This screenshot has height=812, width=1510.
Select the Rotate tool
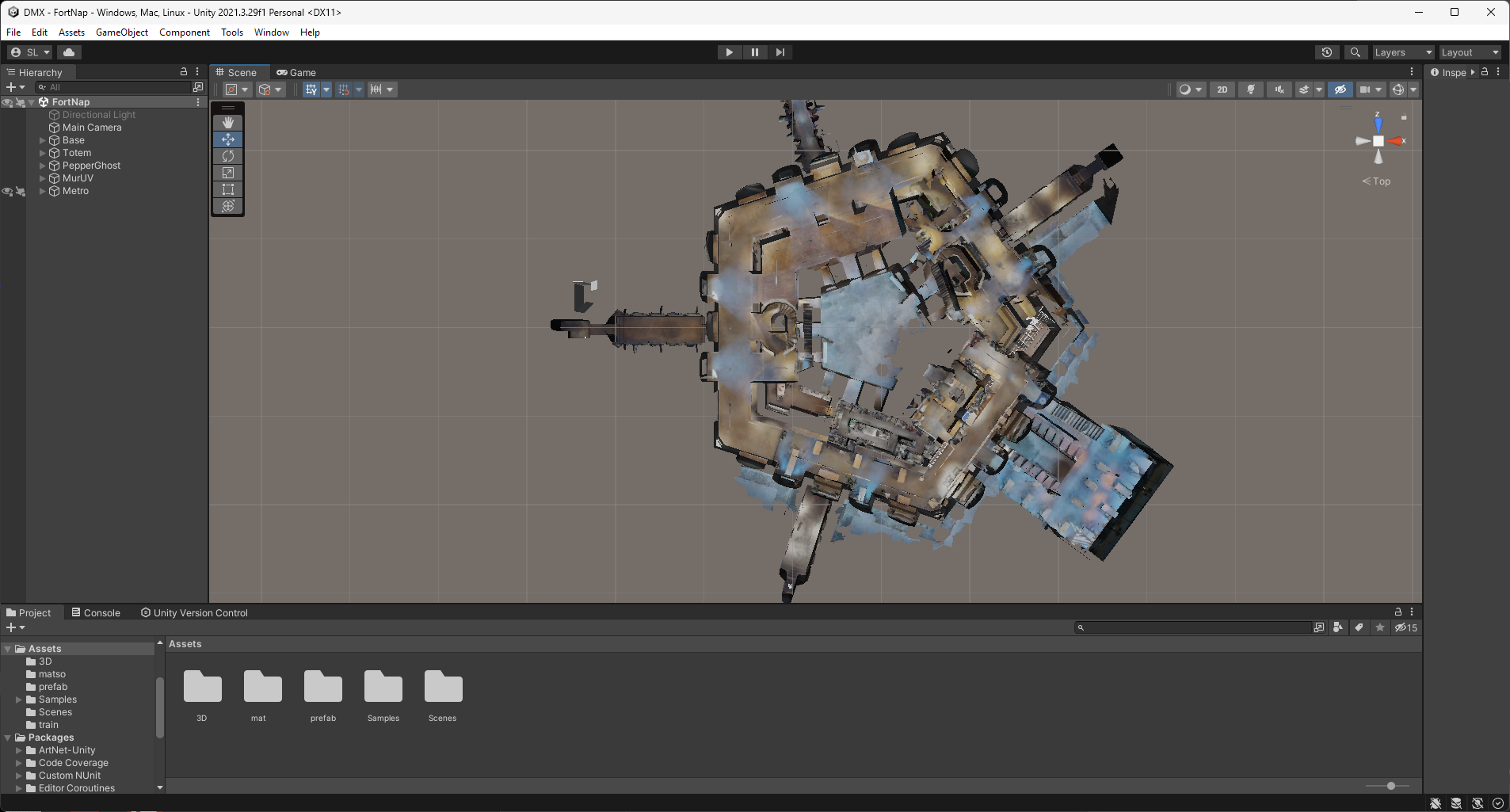pyautogui.click(x=228, y=156)
